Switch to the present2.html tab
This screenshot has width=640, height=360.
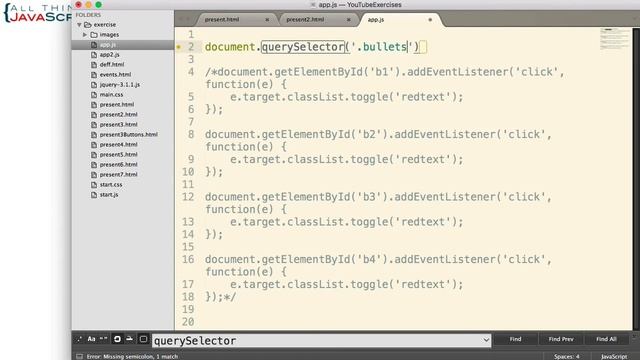click(305, 20)
